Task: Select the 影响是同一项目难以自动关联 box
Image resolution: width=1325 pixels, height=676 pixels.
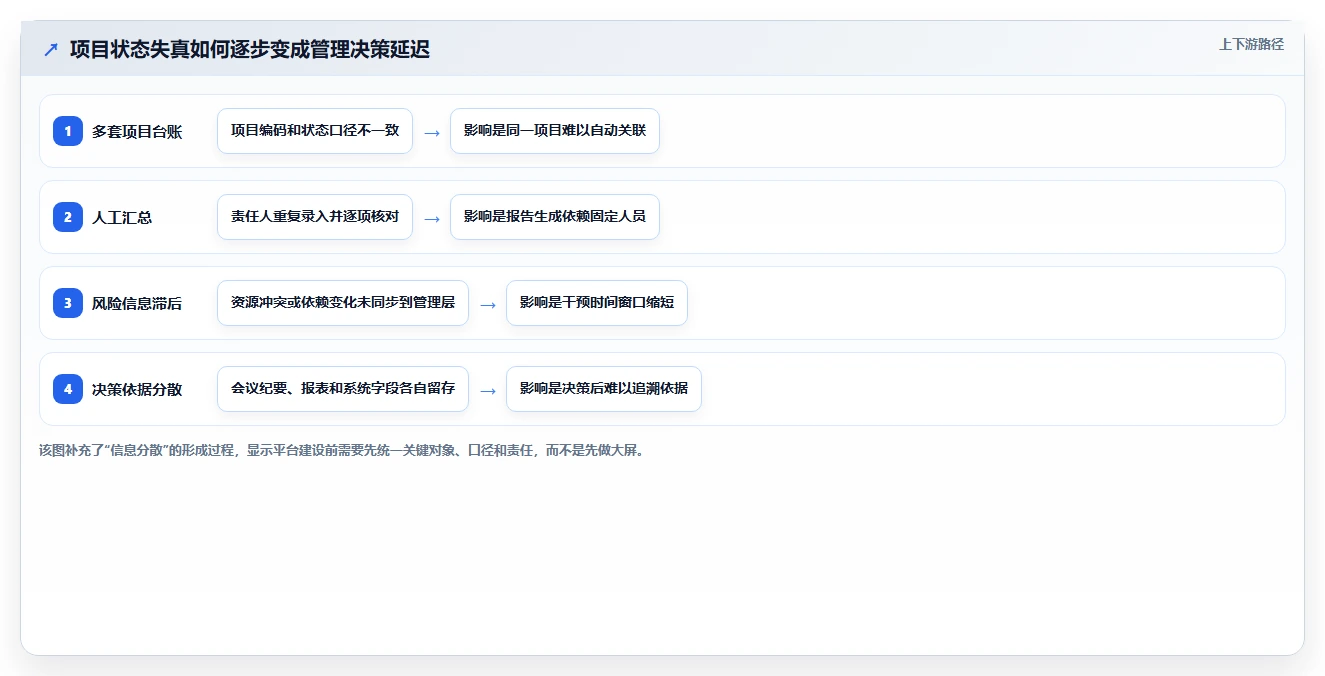Action: pos(555,131)
